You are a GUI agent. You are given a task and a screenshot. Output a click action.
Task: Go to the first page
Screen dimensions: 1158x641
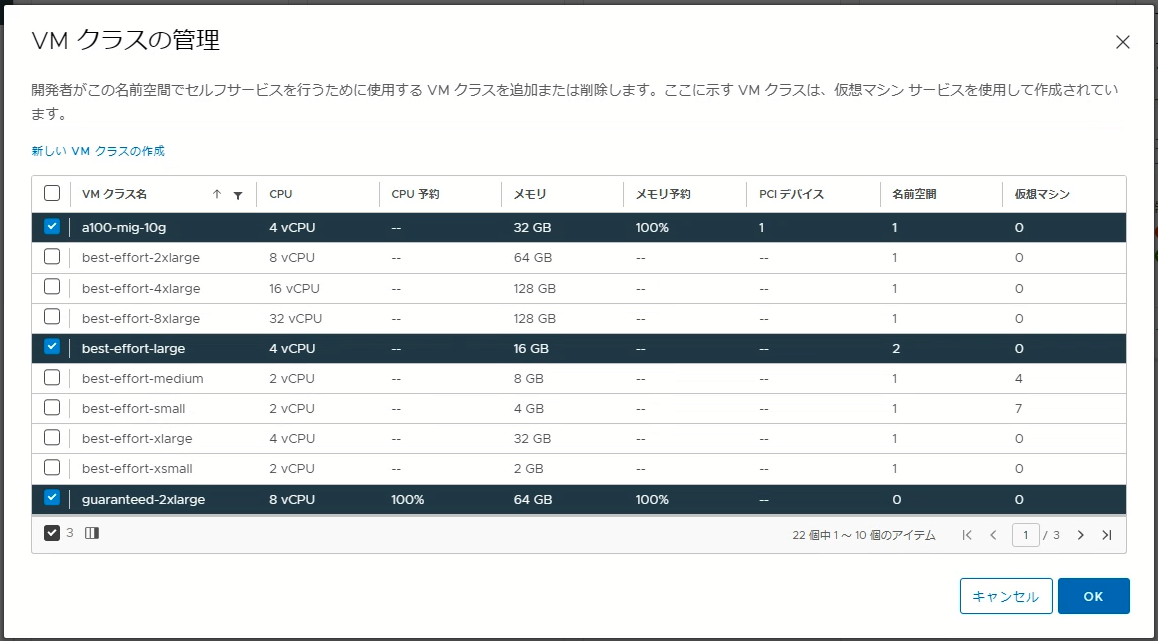(x=967, y=535)
